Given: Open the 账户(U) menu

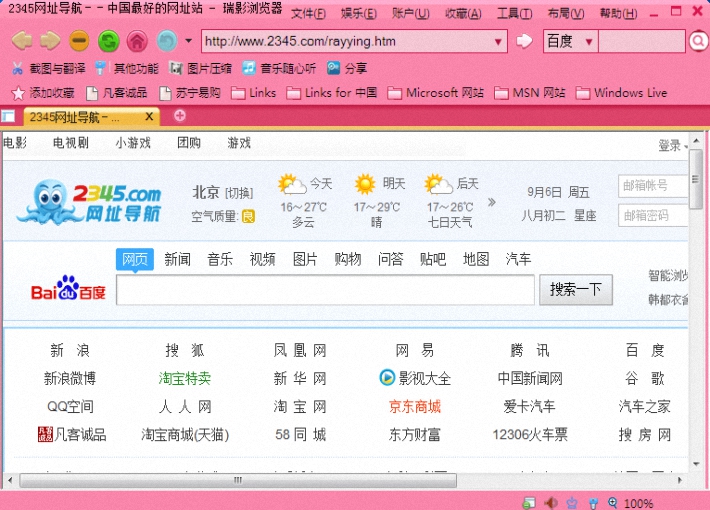Looking at the screenshot, I should (411, 14).
